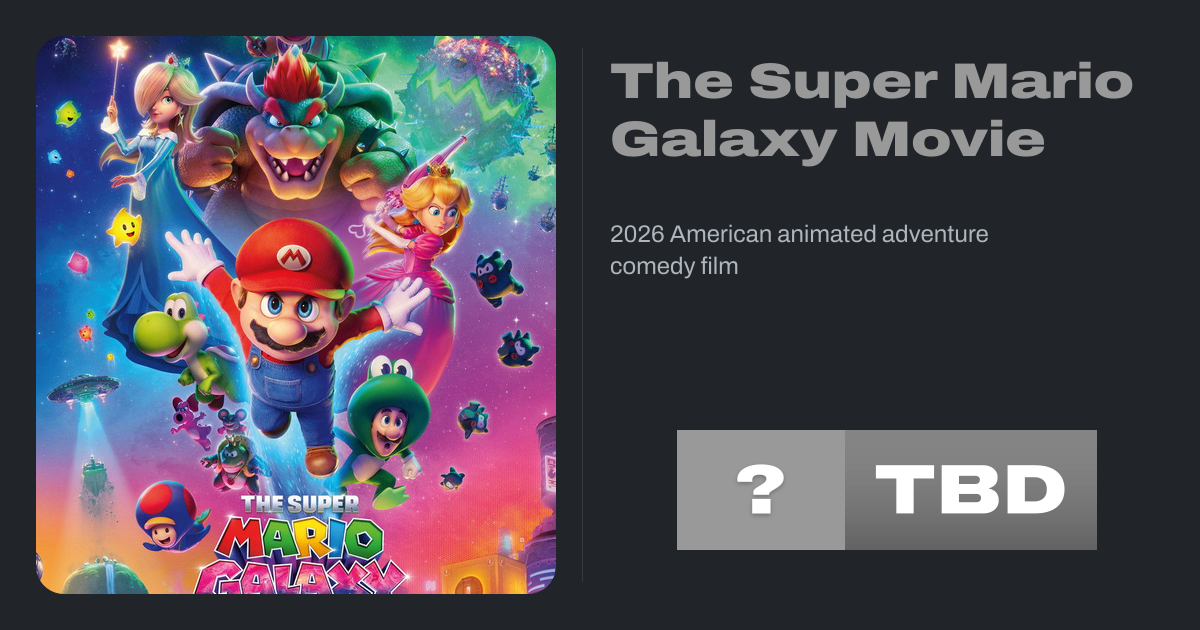Image resolution: width=1200 pixels, height=630 pixels.
Task: Click the UFO spaceship on poster
Action: (84, 390)
